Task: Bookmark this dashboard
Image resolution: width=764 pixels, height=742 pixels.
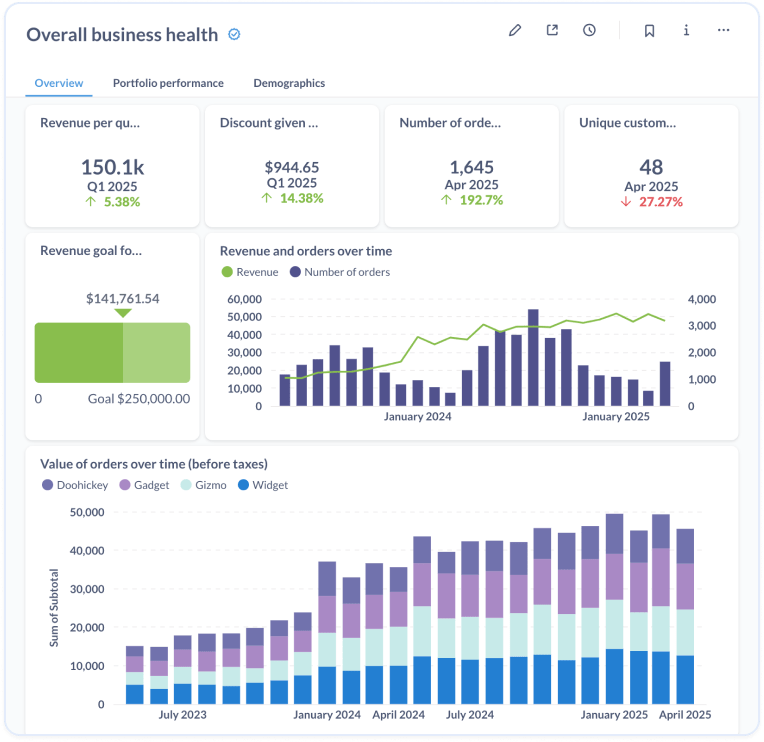Action: point(649,30)
